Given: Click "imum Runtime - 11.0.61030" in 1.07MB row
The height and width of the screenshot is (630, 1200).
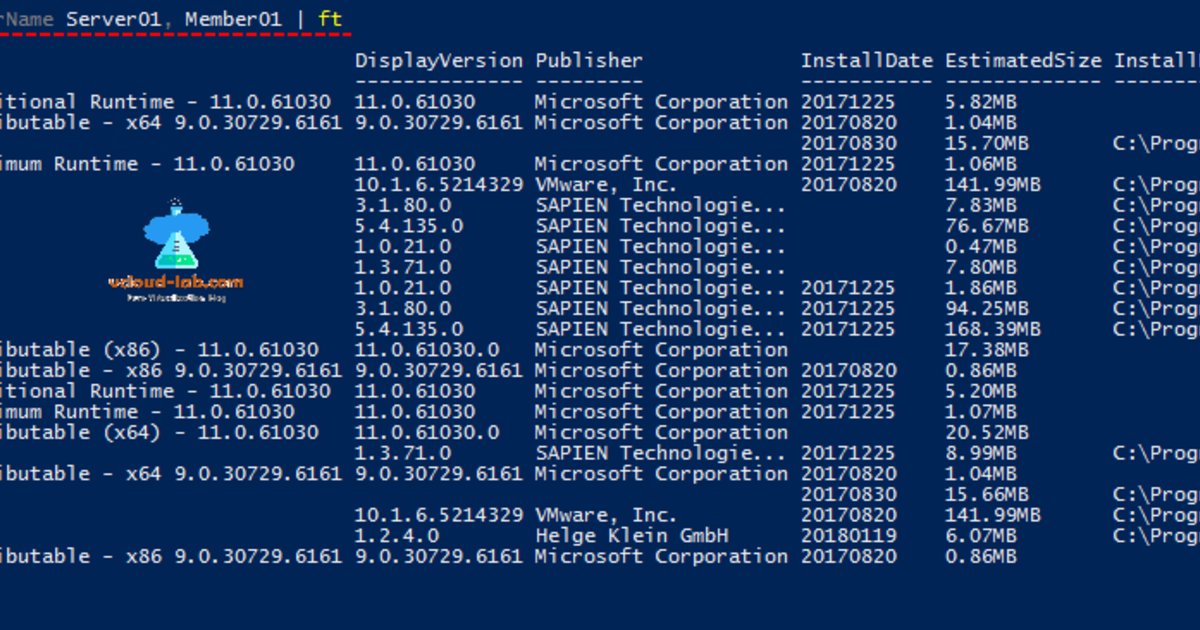Looking at the screenshot, I should click(x=148, y=412).
